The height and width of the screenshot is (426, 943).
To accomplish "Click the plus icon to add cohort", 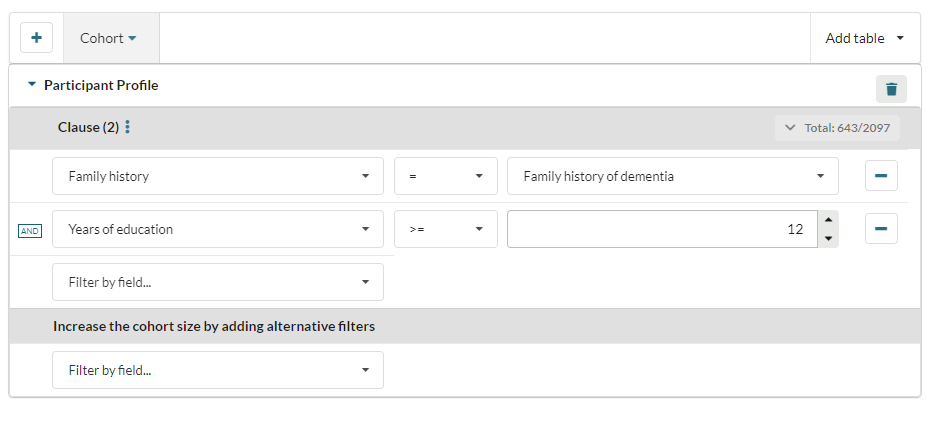I will click(37, 38).
